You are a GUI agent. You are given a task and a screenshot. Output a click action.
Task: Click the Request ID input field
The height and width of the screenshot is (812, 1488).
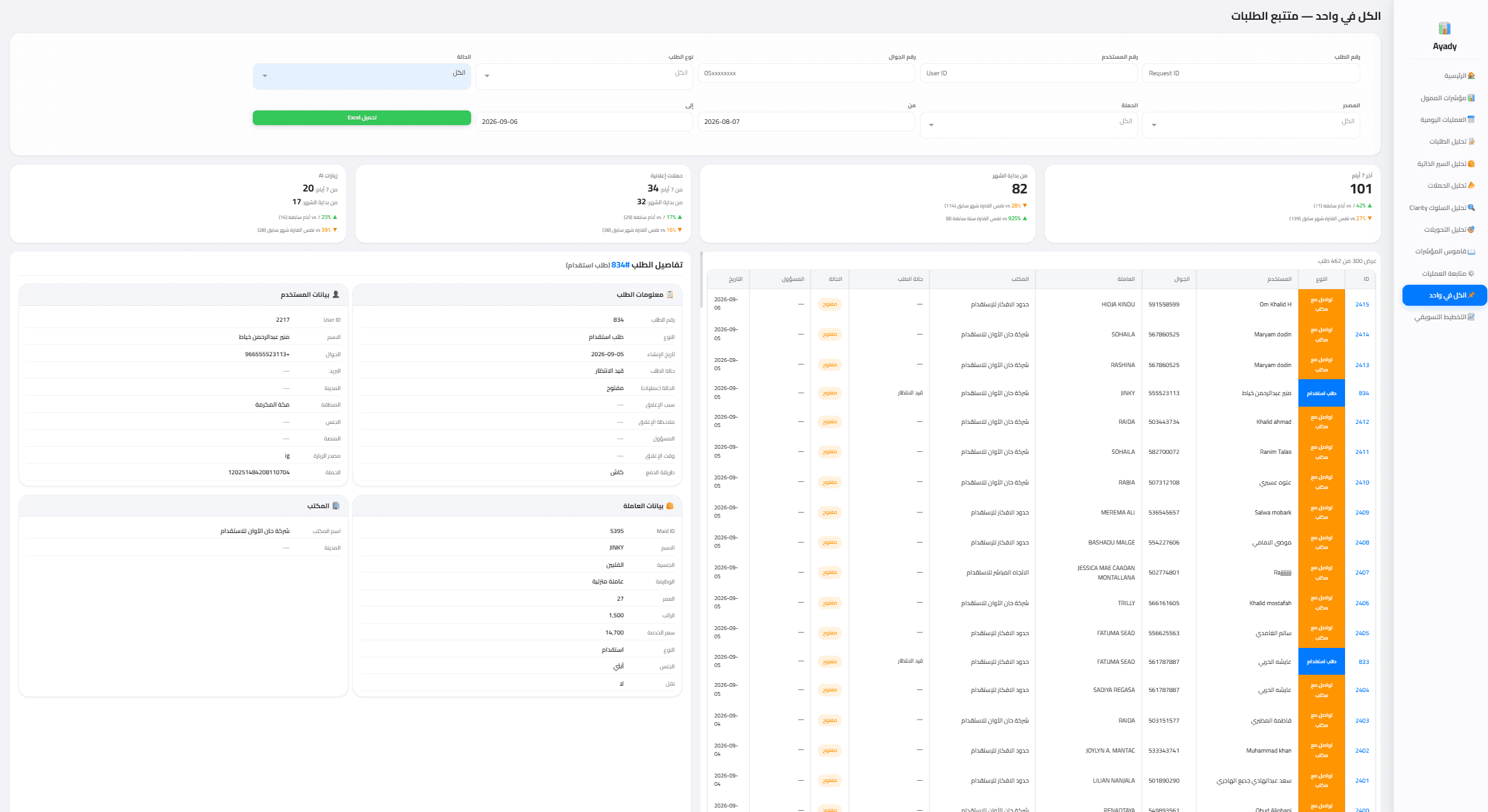[x=1251, y=73]
